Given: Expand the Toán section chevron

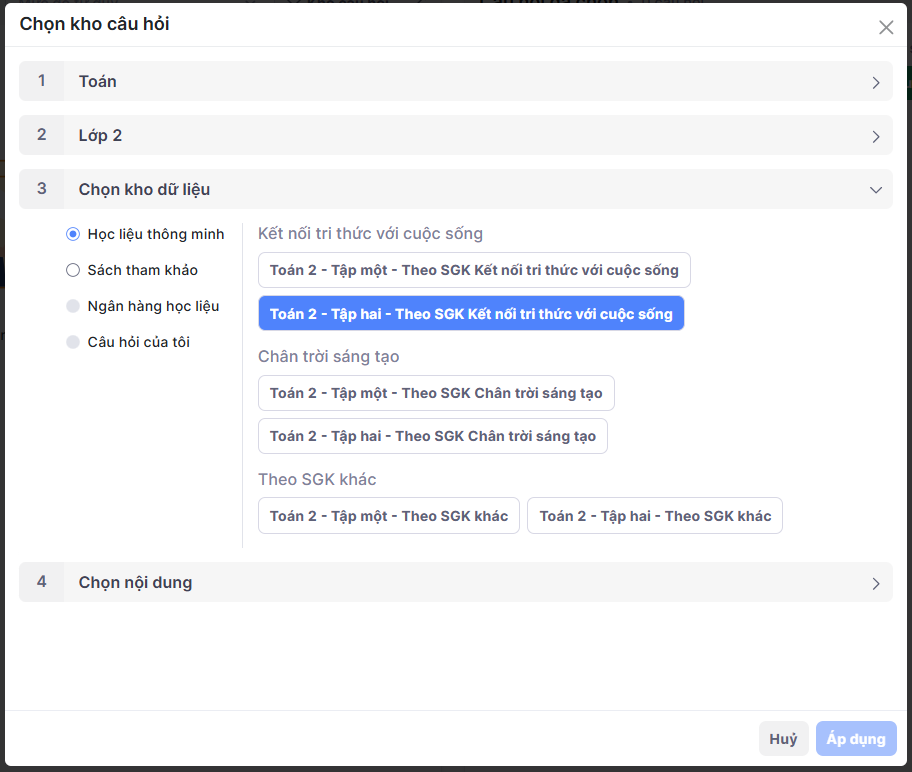Looking at the screenshot, I should click(x=876, y=82).
